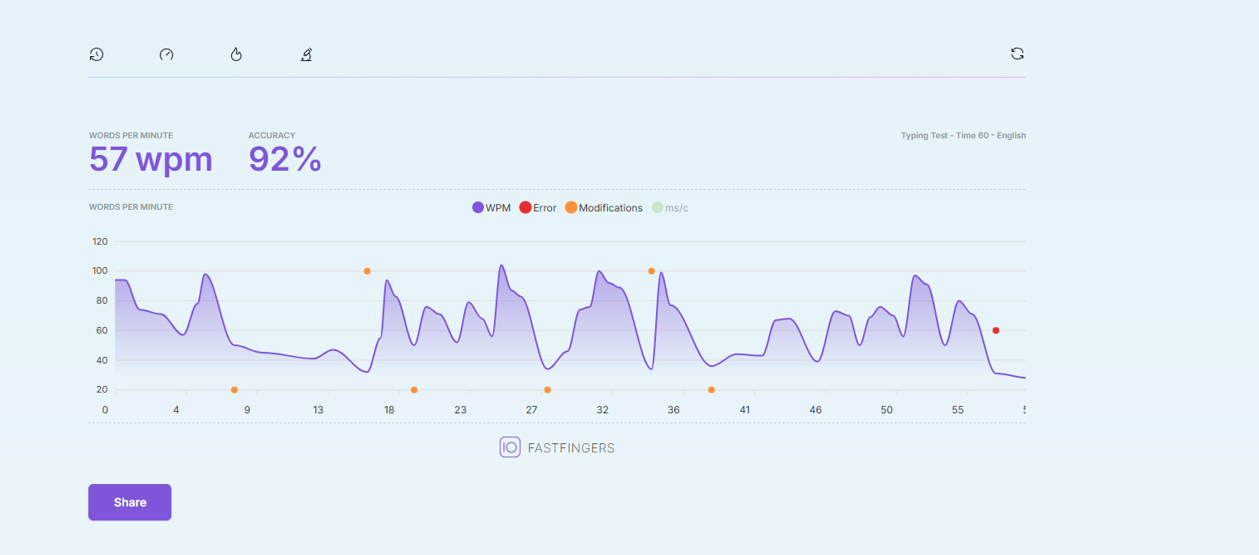Screen dimensions: 1259x555
Task: Click the flame streak icon
Action: 236,54
